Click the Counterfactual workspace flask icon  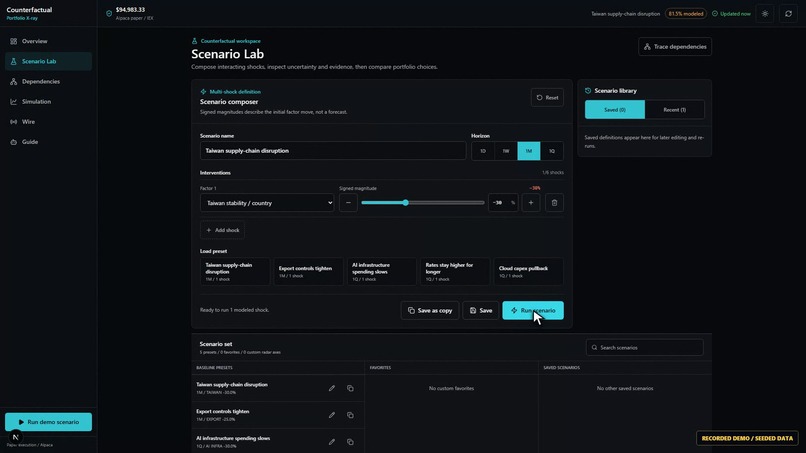click(194, 41)
